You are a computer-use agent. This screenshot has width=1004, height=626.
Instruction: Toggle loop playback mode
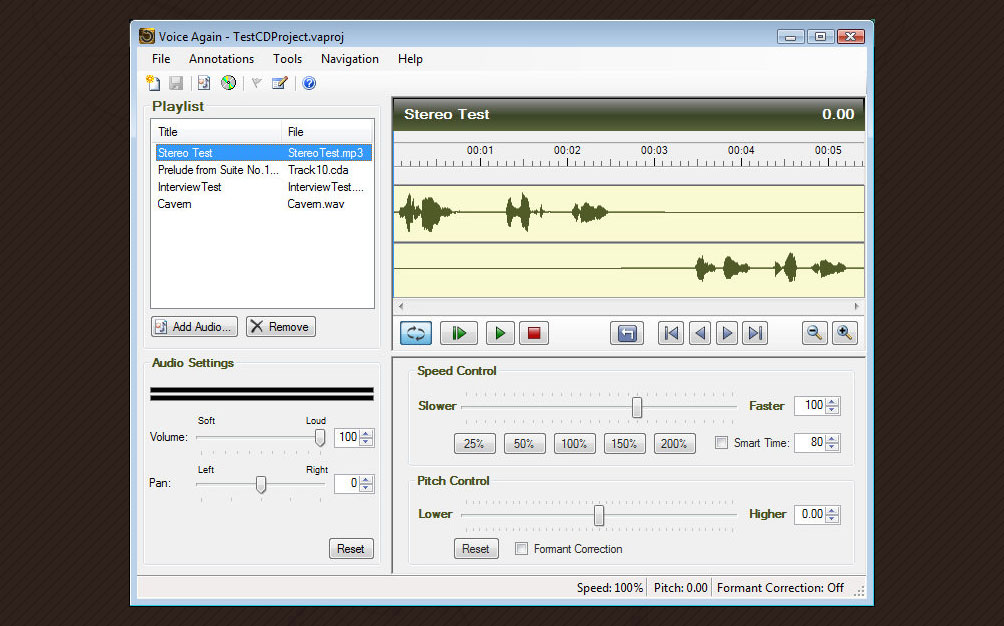pos(415,332)
